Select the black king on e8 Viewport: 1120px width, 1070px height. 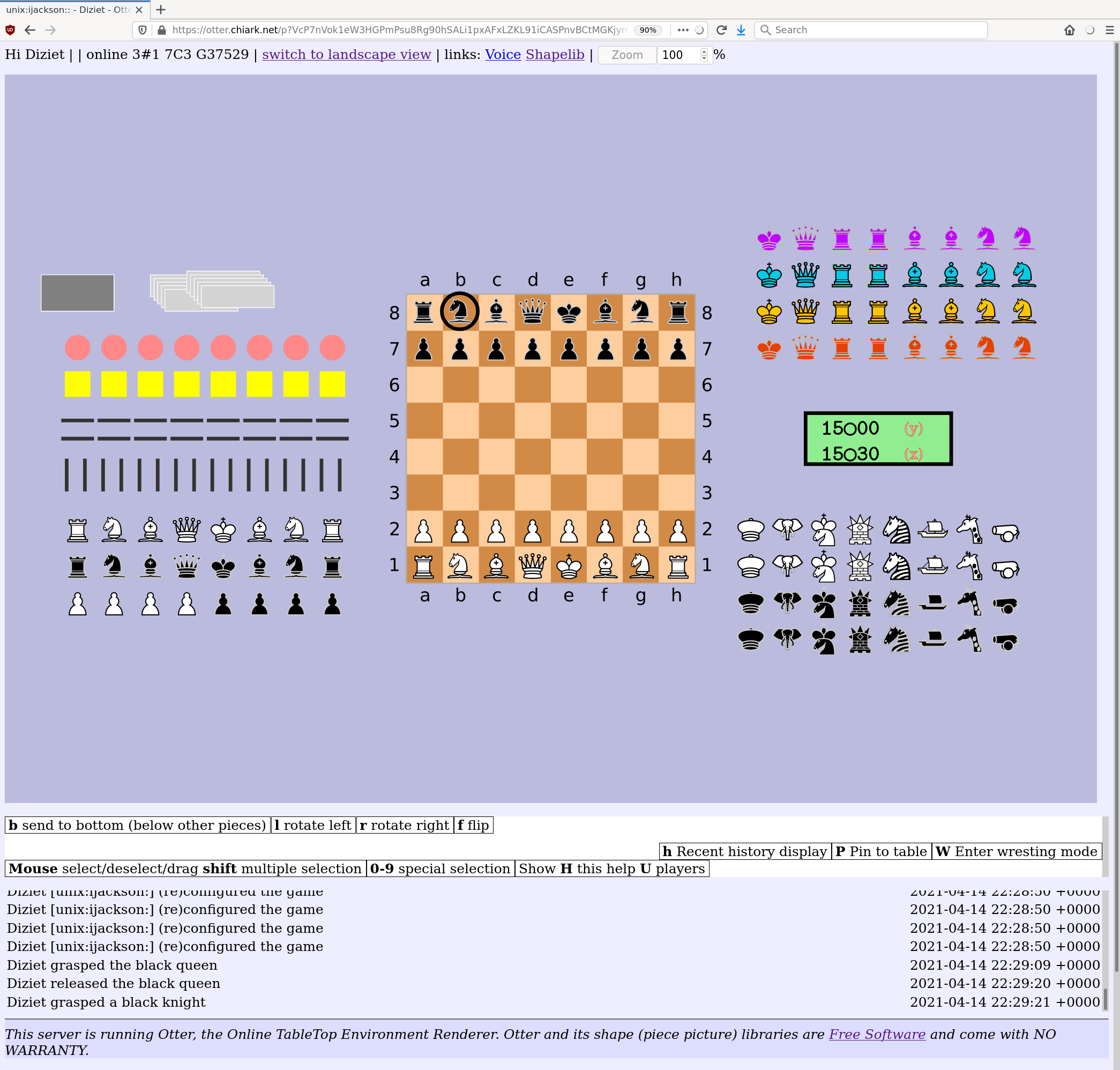tap(569, 312)
